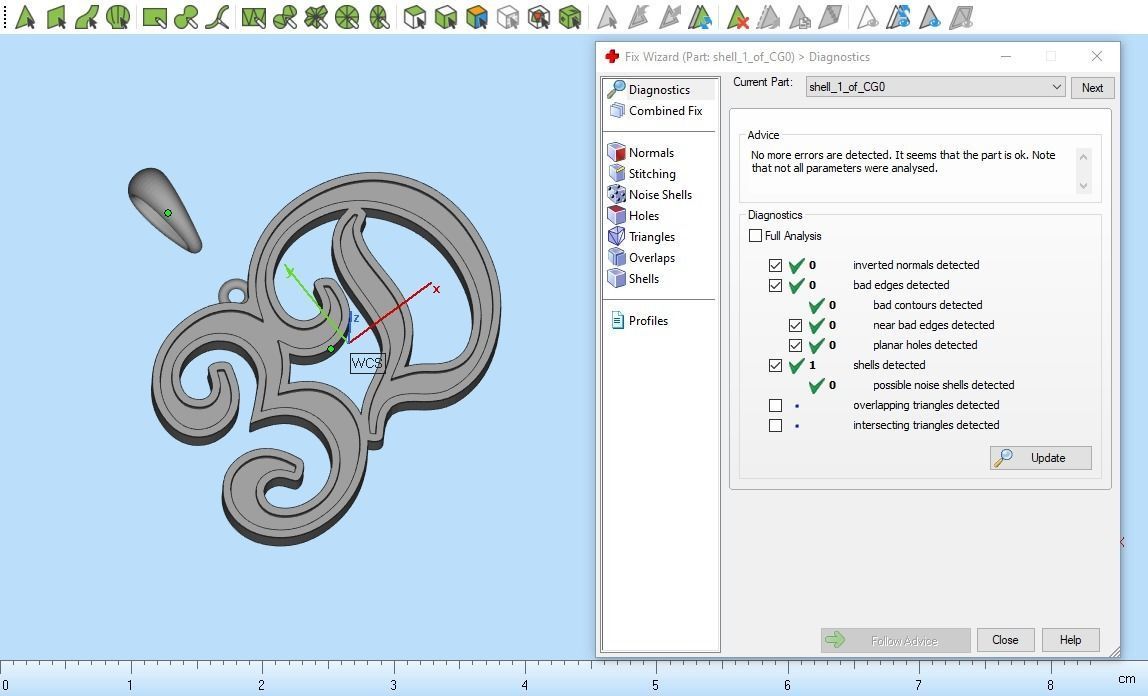Uncheck planar holes detected checkbox
Viewport: 1148px width, 696px height.
pos(795,345)
